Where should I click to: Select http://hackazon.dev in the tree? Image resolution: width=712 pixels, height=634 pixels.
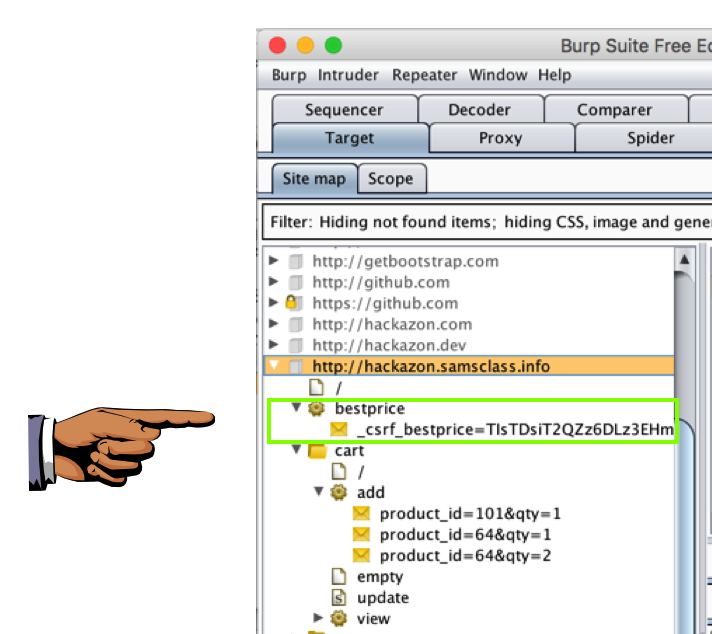pyautogui.click(x=389, y=345)
